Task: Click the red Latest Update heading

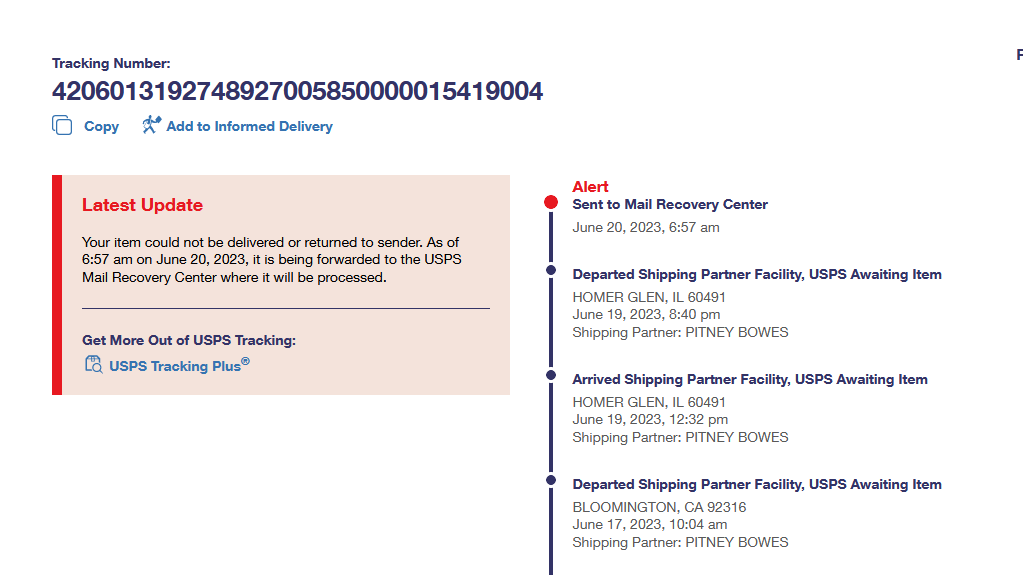Action: [142, 205]
